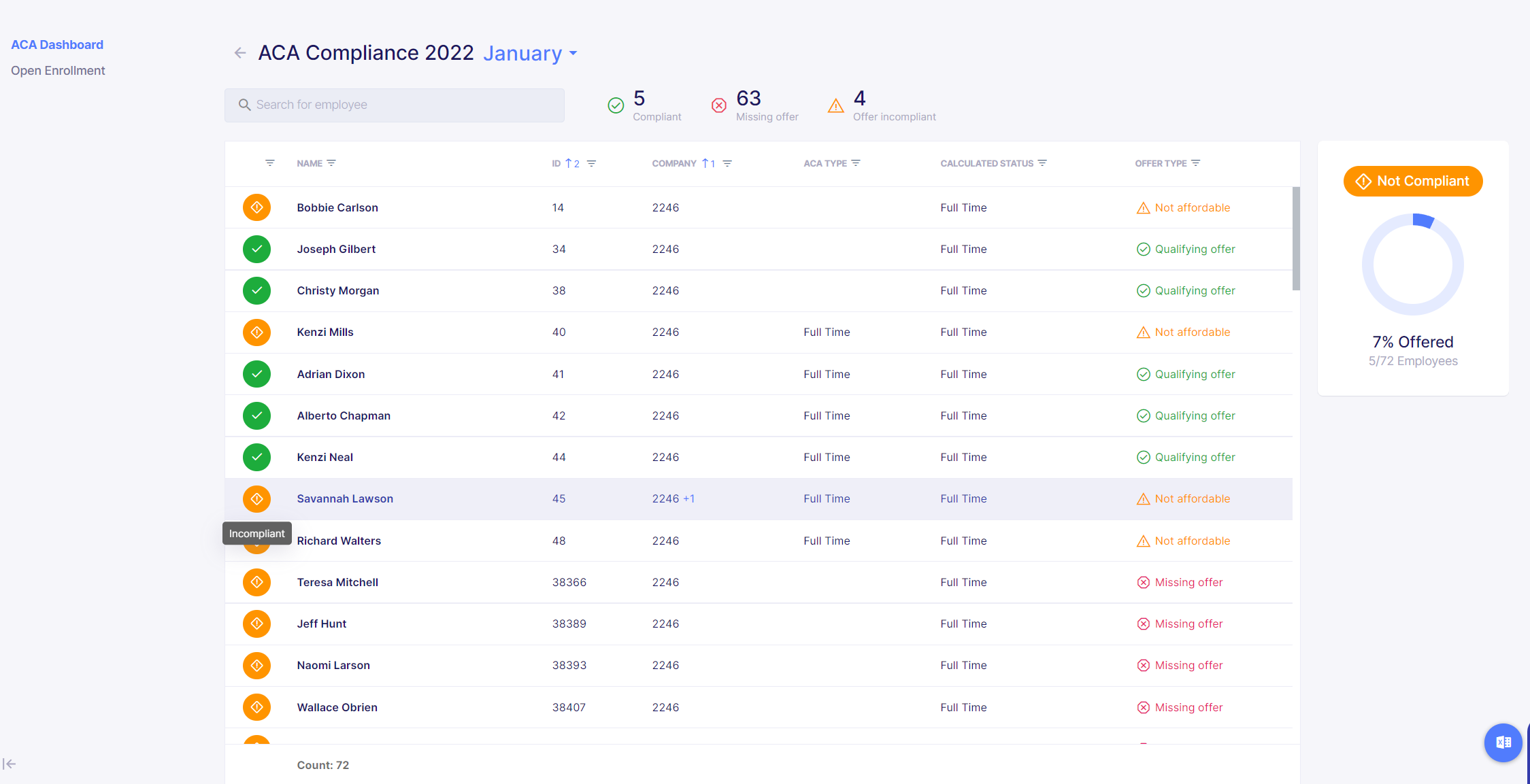Click ID 14 in Bobbie Carlson's row
This screenshot has height=784, width=1530.
(558, 207)
